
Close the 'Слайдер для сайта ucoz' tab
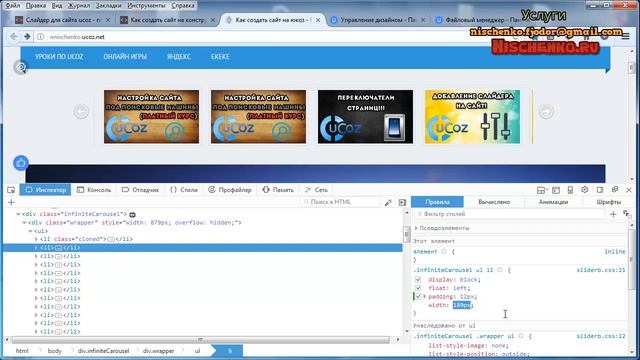(108, 20)
